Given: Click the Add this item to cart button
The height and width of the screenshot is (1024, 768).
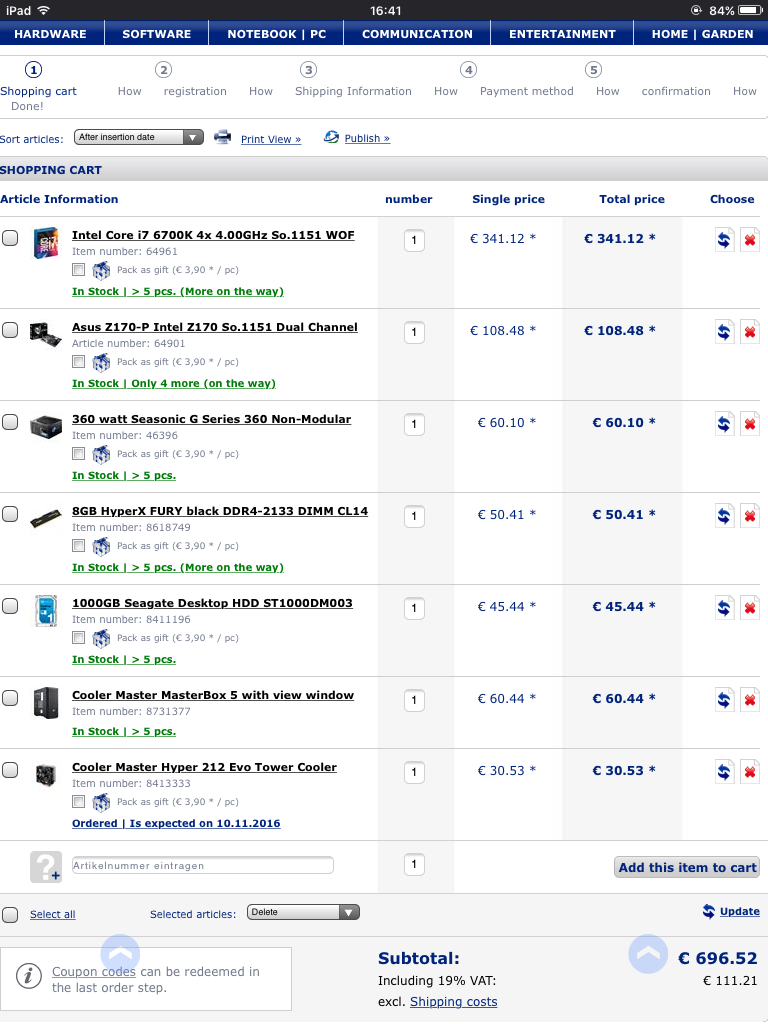Looking at the screenshot, I should (x=687, y=867).
